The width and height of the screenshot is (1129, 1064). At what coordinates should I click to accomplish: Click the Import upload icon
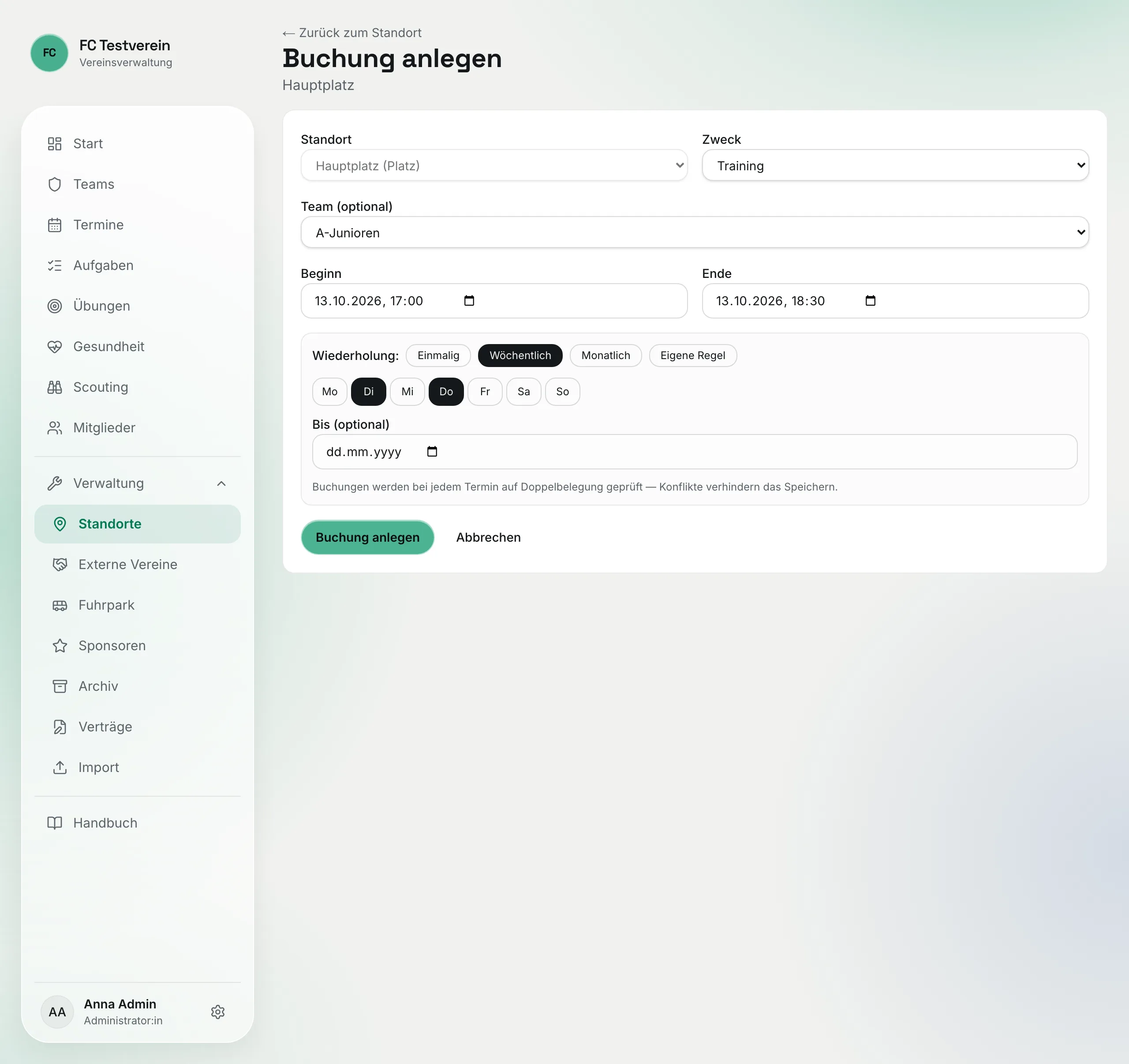(x=60, y=768)
